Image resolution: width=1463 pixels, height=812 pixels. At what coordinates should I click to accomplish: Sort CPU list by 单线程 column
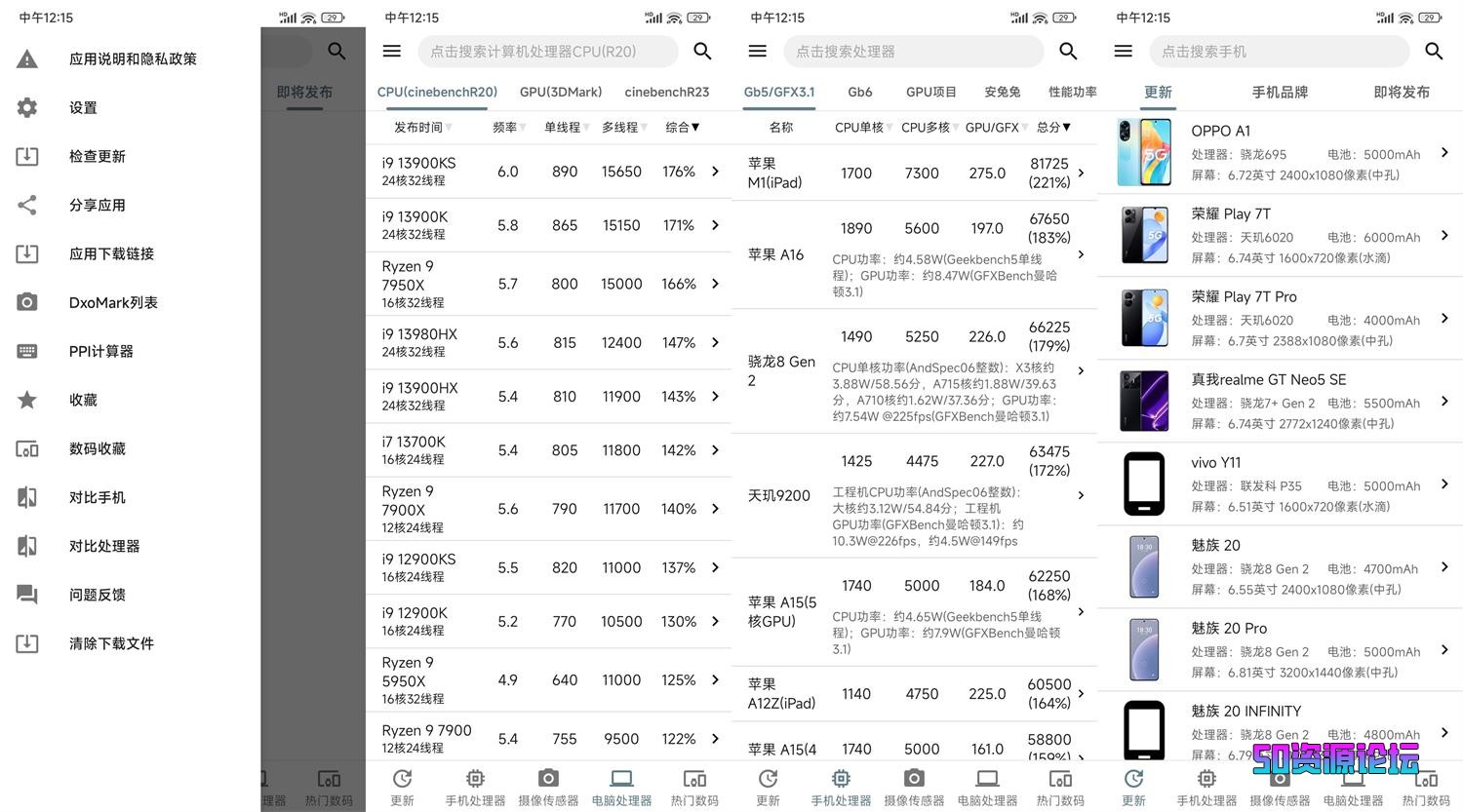coord(566,128)
